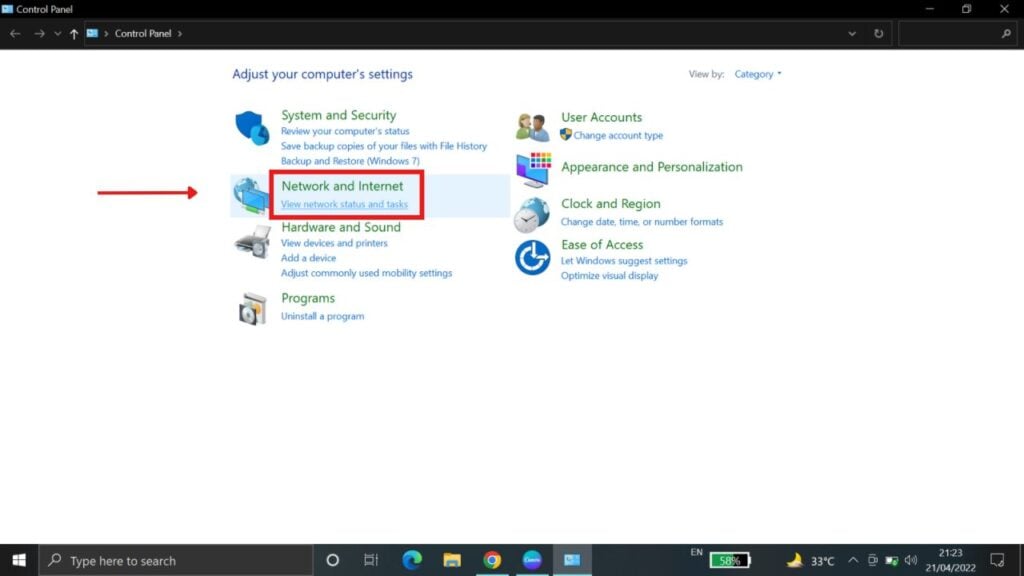
Task: Click the display tray icon beside the chevron
Action: point(872,560)
